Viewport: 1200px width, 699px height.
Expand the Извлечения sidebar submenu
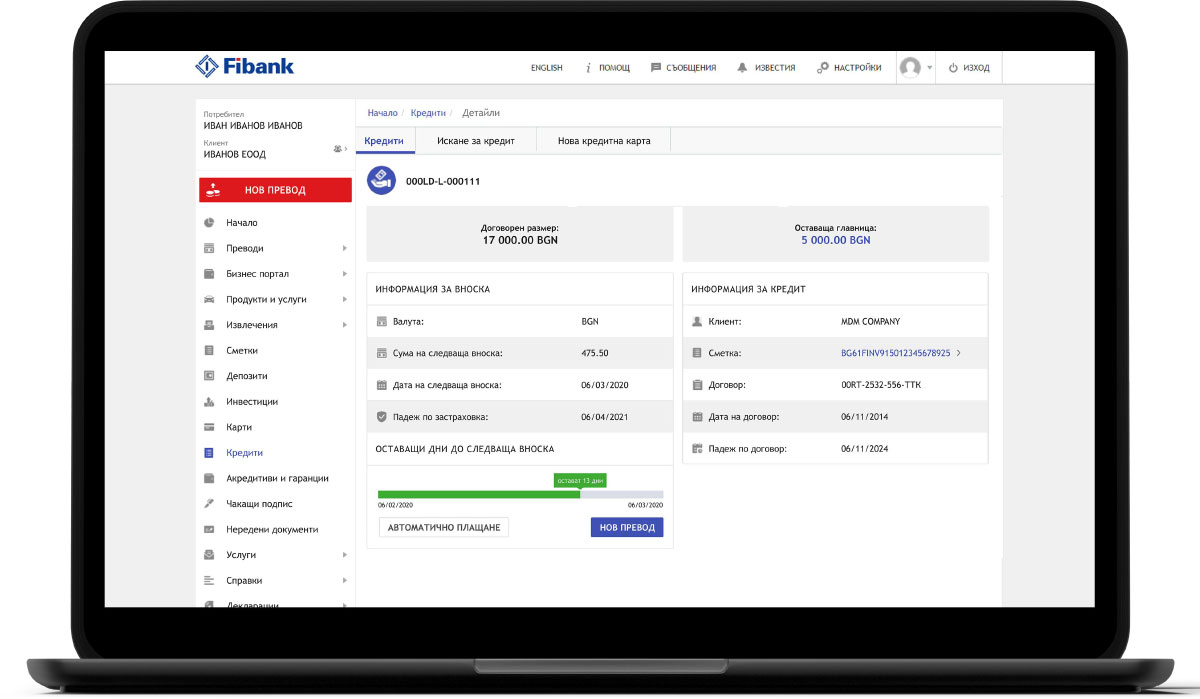[x=344, y=325]
